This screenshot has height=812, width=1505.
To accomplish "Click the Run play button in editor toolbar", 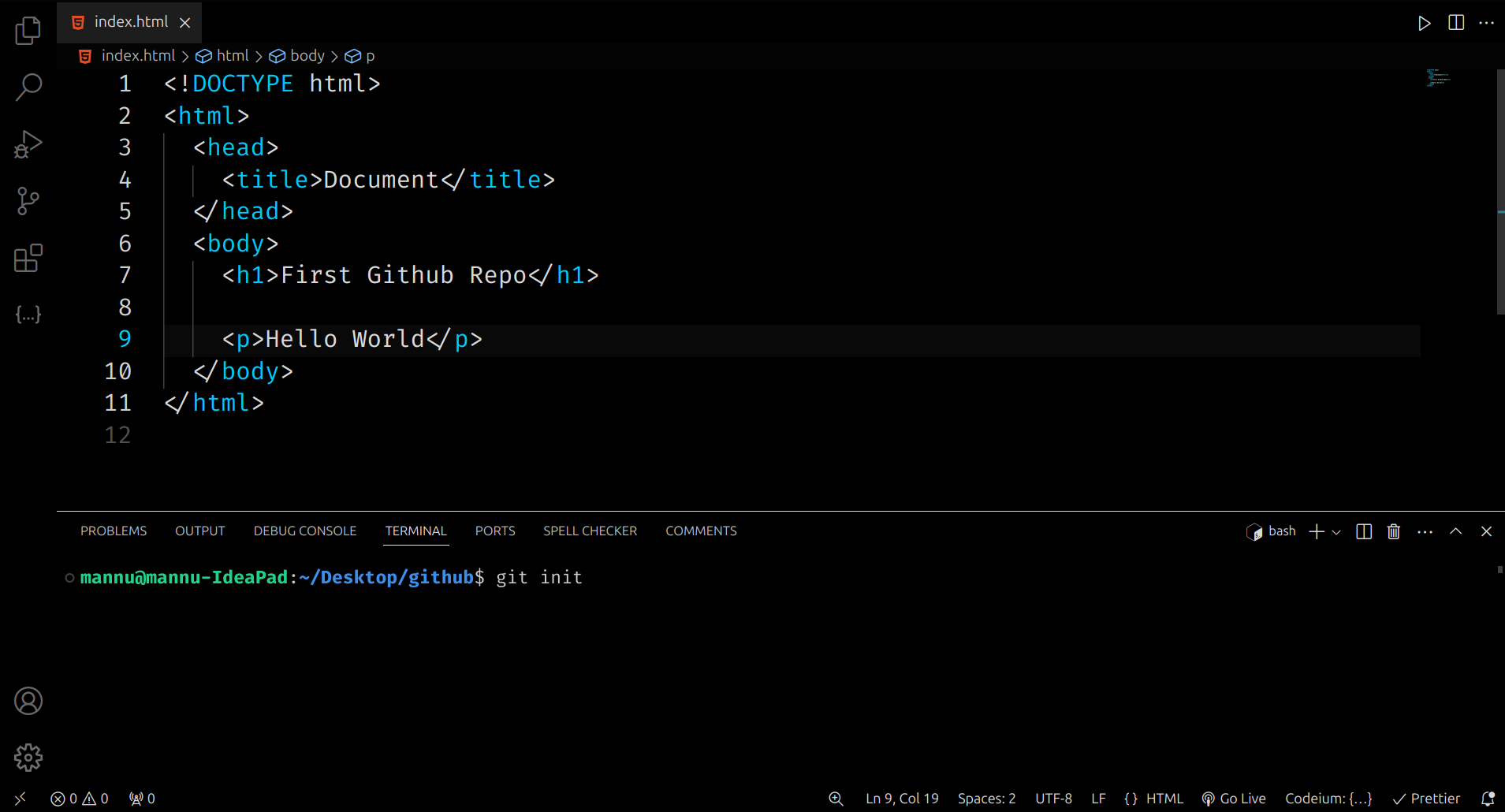I will pos(1424,23).
